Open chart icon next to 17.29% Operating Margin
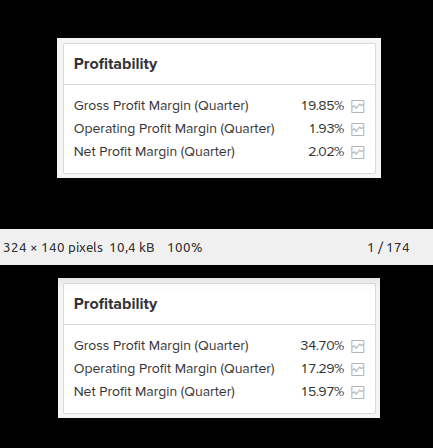 tap(358, 369)
